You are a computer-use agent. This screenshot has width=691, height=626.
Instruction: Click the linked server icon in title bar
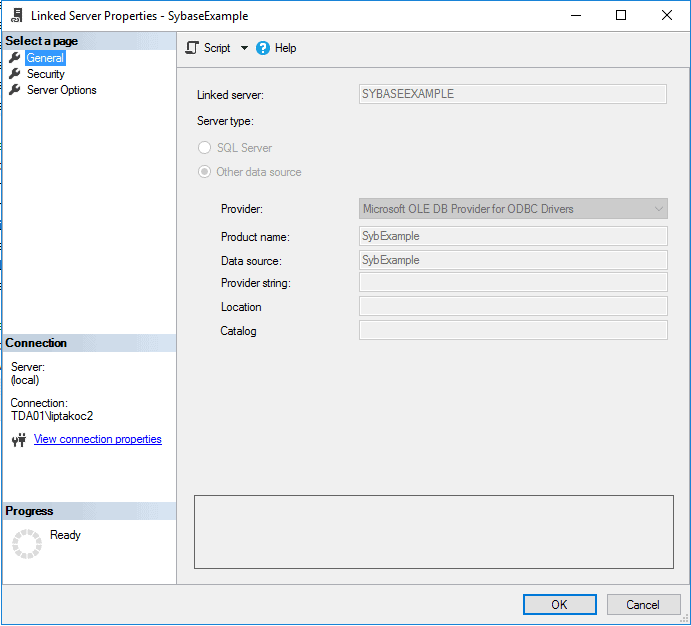click(x=17, y=15)
